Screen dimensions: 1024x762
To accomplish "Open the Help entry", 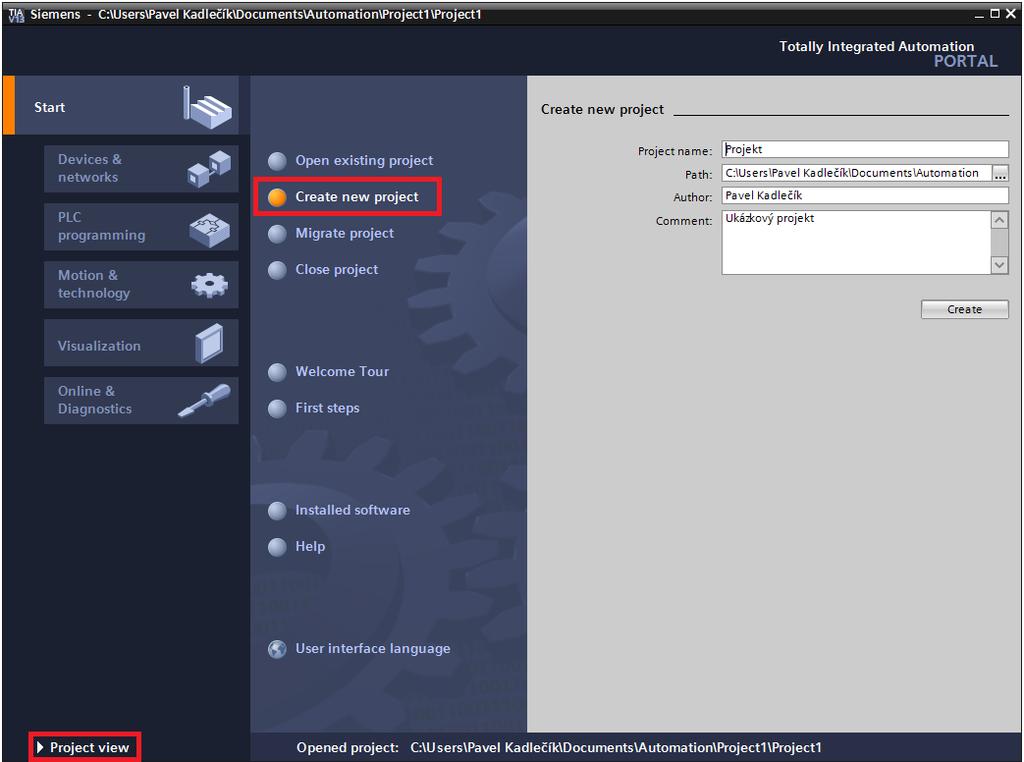I will point(310,547).
